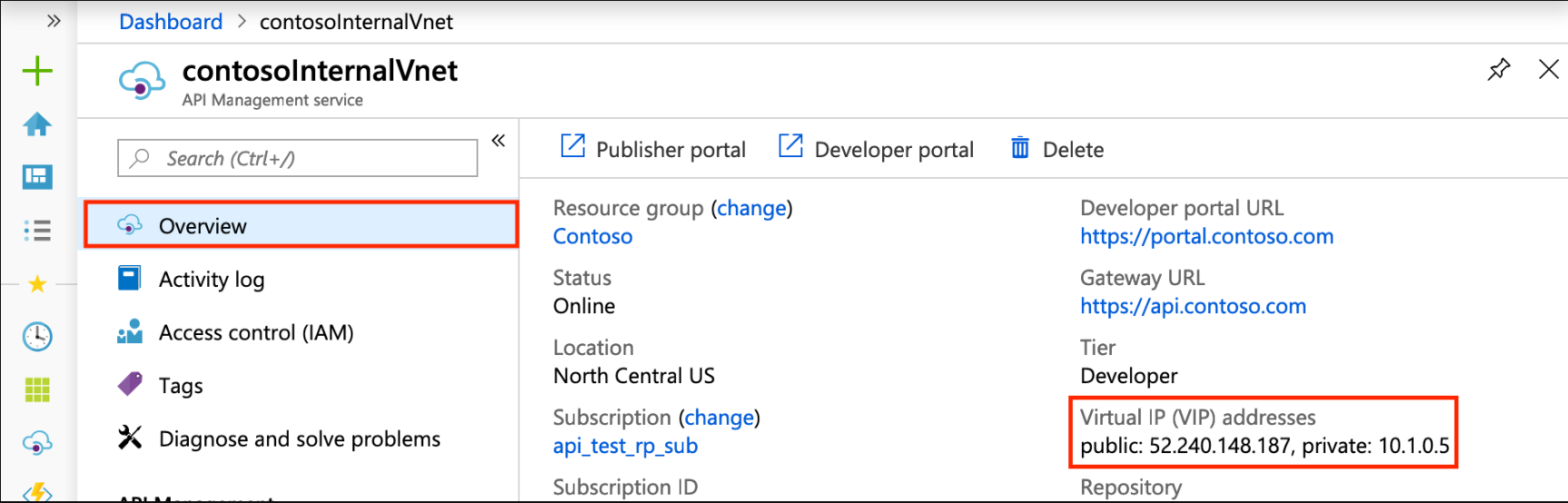Open https://portal.contoso.com link
The height and width of the screenshot is (503, 1568).
click(x=1206, y=236)
